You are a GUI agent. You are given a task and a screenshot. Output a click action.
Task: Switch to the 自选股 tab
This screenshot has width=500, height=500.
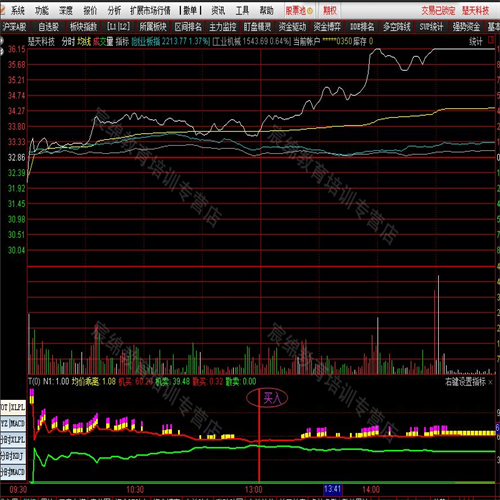(x=48, y=26)
